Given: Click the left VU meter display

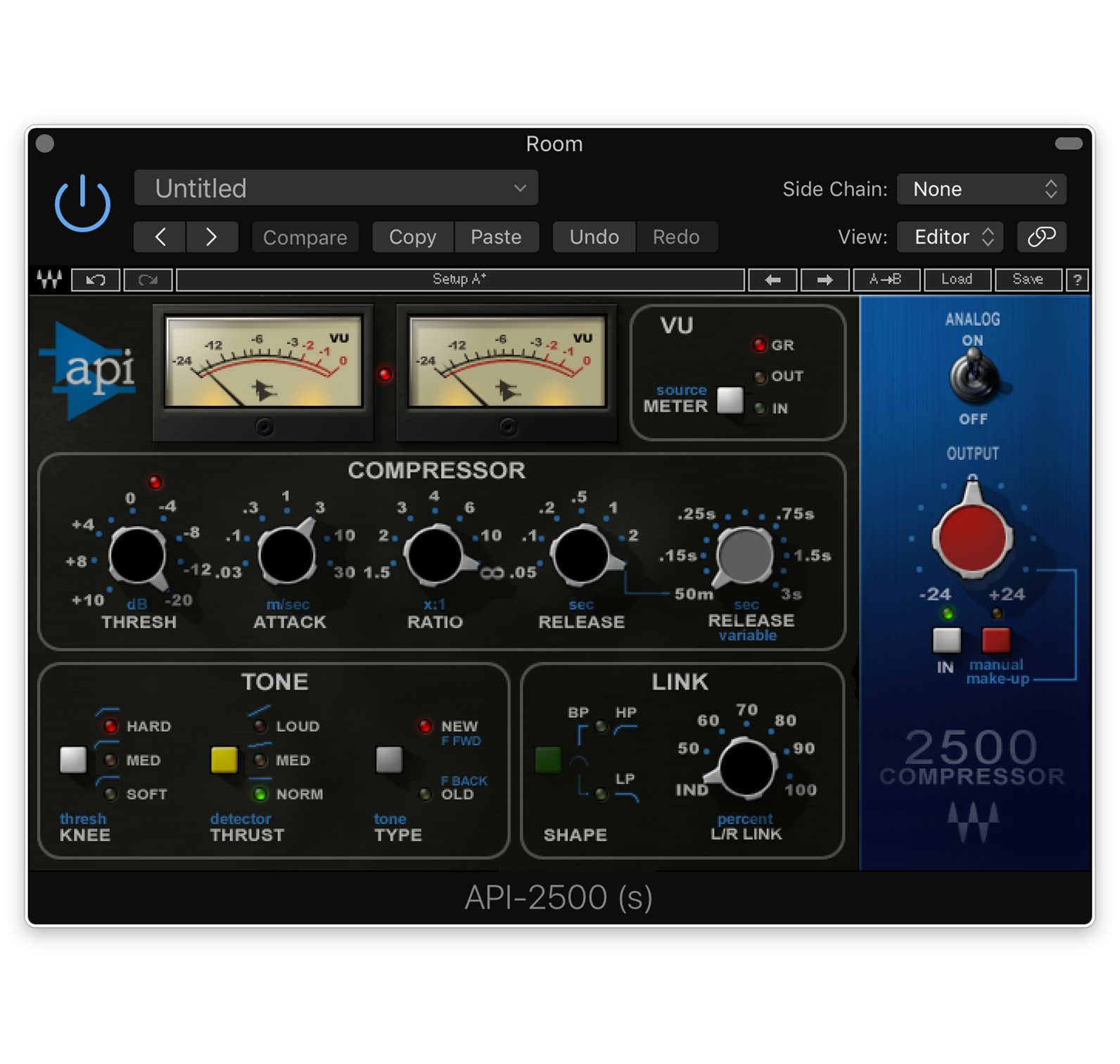Looking at the screenshot, I should (x=263, y=361).
